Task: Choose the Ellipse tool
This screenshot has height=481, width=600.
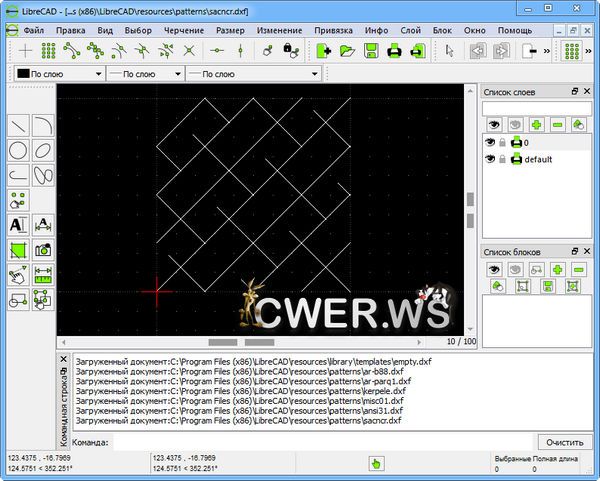Action: (43, 150)
